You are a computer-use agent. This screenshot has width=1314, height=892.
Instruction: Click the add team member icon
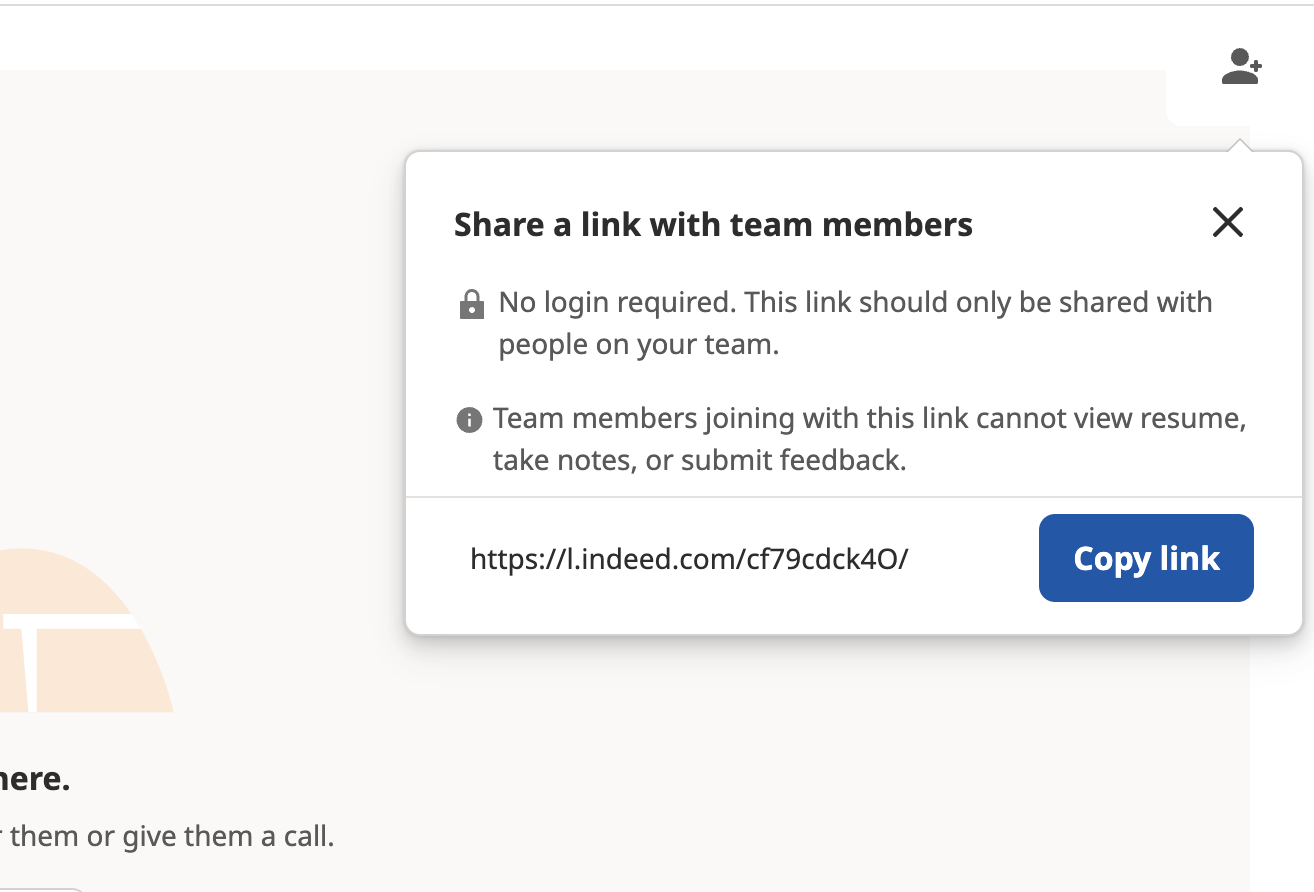coord(1241,68)
